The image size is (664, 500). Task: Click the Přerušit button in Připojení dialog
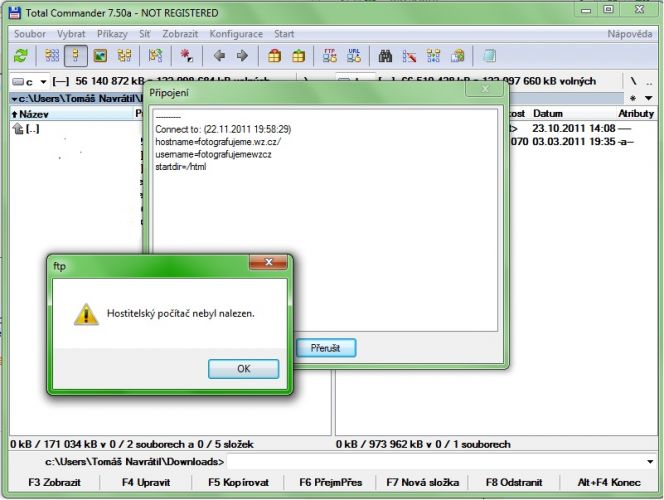[x=326, y=348]
